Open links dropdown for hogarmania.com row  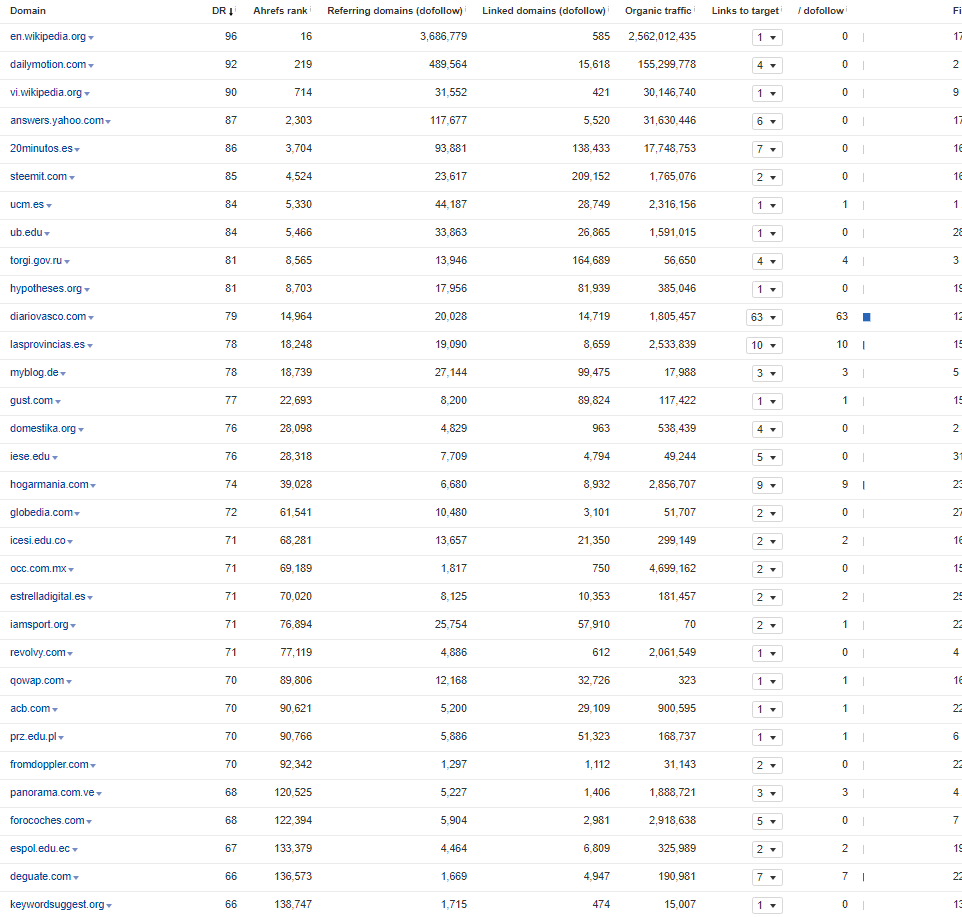(x=767, y=485)
